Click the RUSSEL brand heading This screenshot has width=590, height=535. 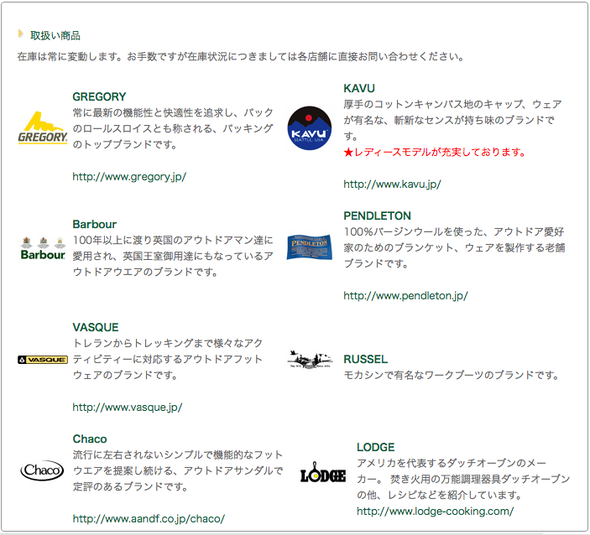365,359
